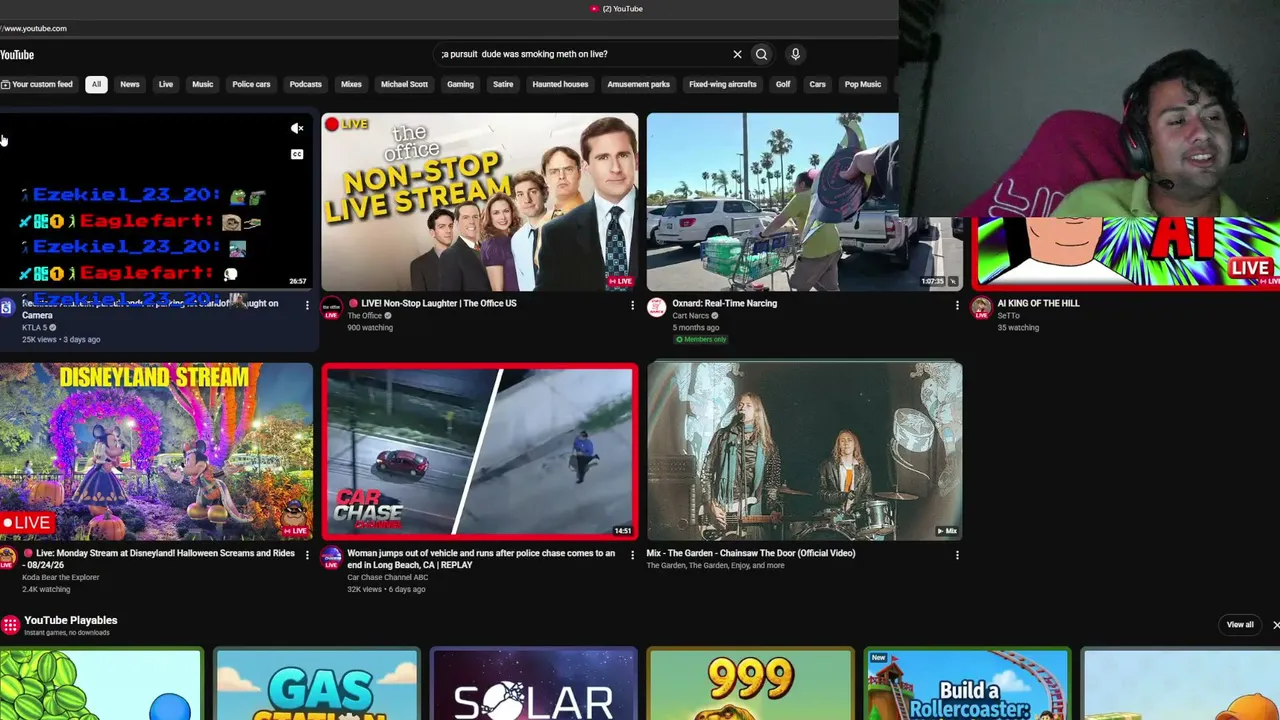Open The Office Non-Stop Live Stream thumbnail
The width and height of the screenshot is (1280, 720).
tap(480, 202)
